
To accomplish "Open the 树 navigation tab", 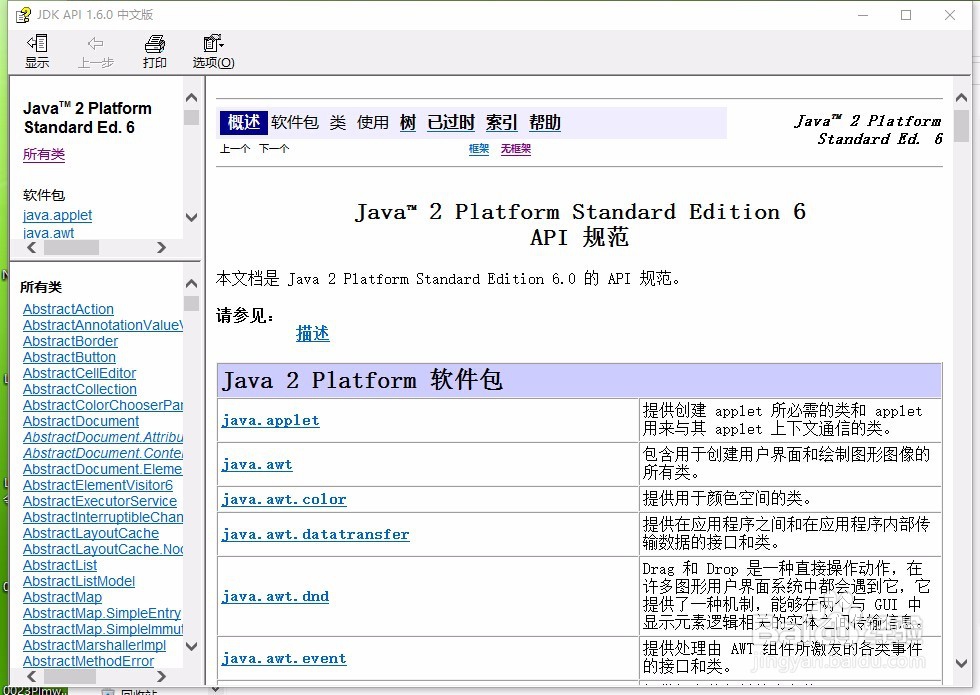I will [408, 122].
